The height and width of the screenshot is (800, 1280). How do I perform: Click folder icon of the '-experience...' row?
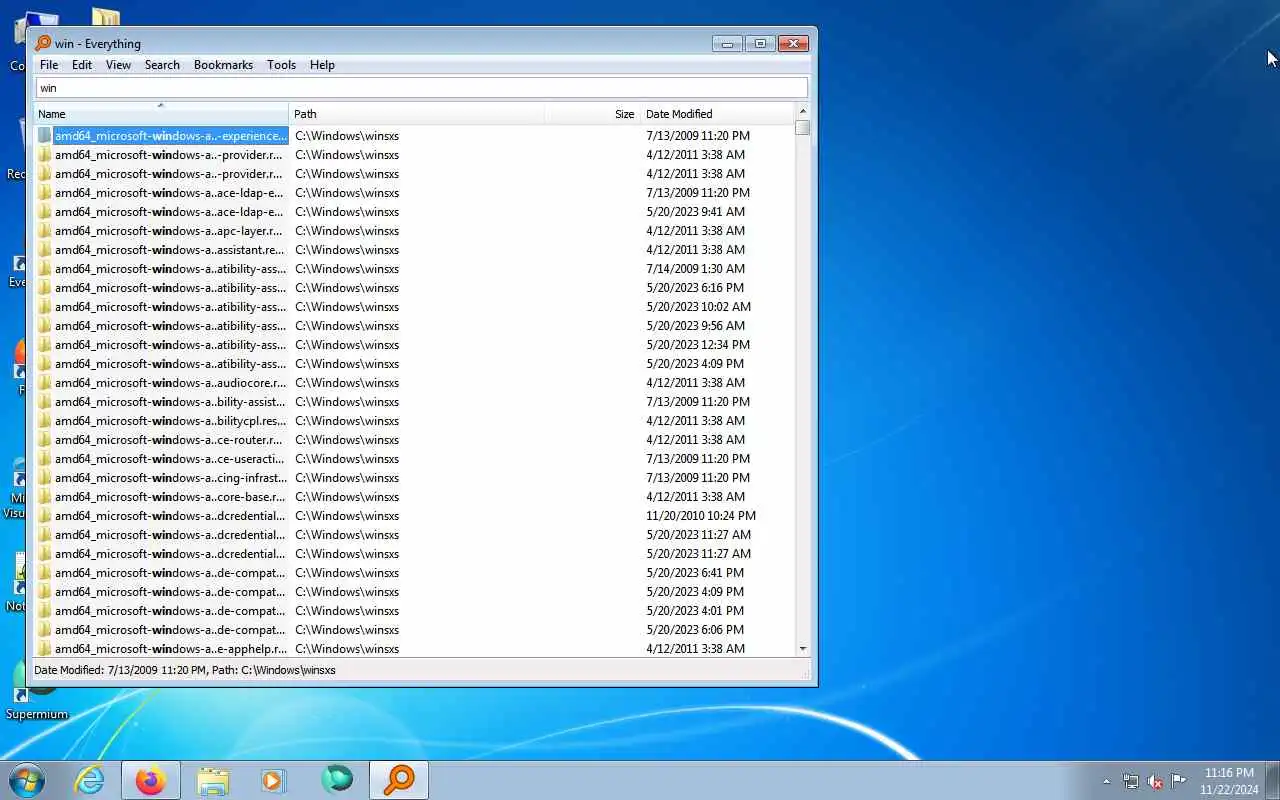[45, 135]
